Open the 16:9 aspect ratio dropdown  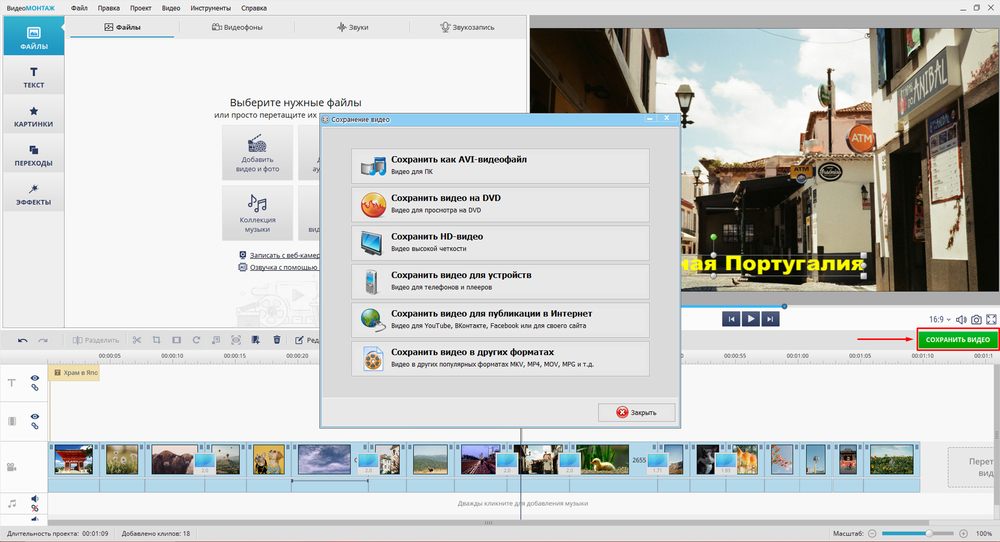coord(940,319)
